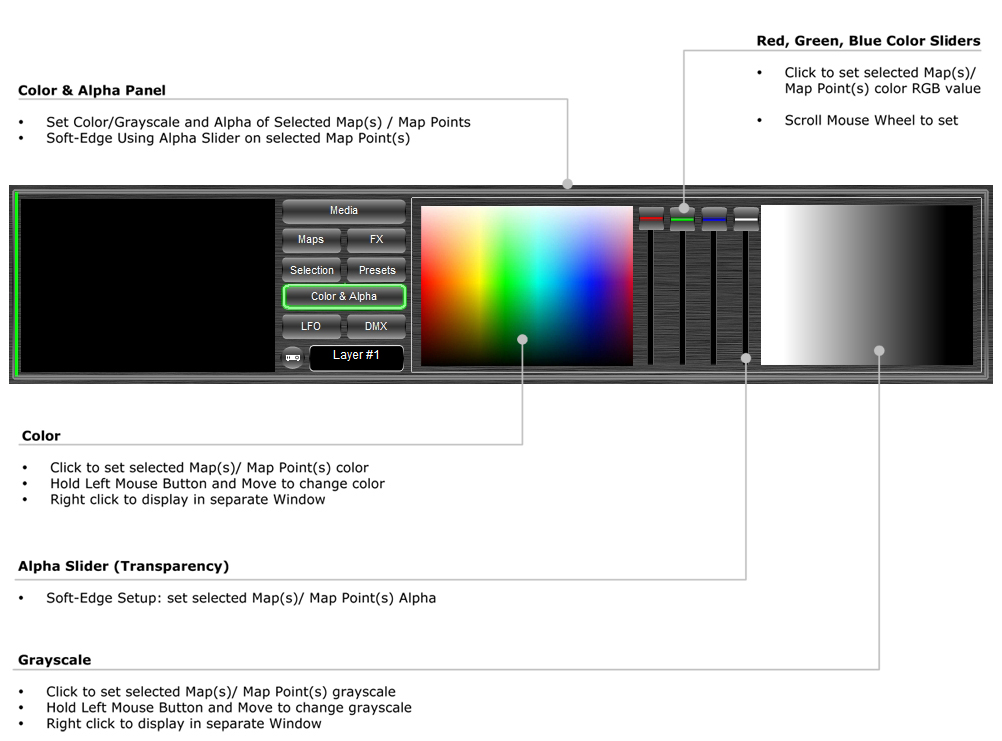This screenshot has height=741, width=1002.
Task: Open the LFO panel
Action: (311, 326)
